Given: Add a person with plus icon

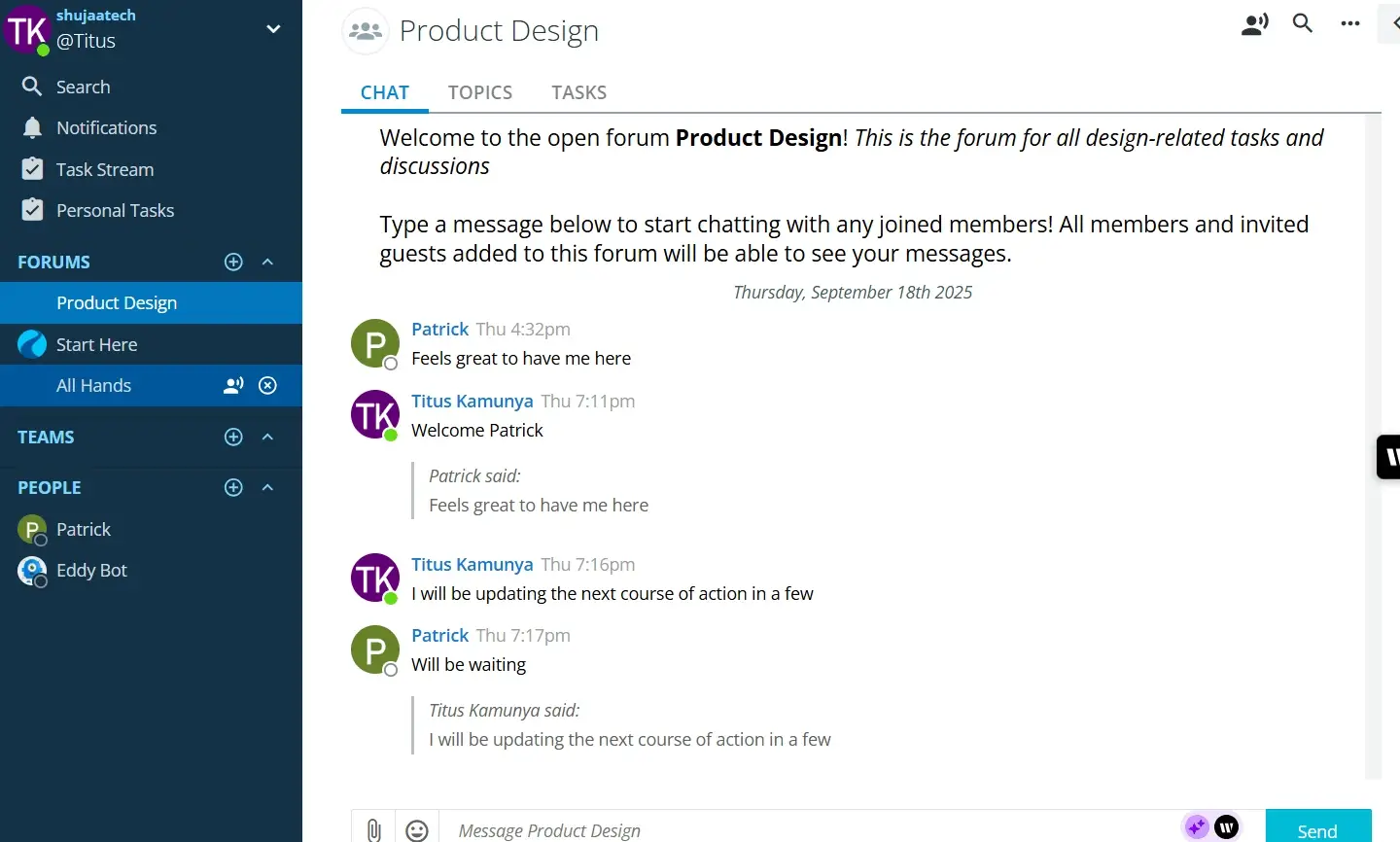Looking at the screenshot, I should [233, 487].
